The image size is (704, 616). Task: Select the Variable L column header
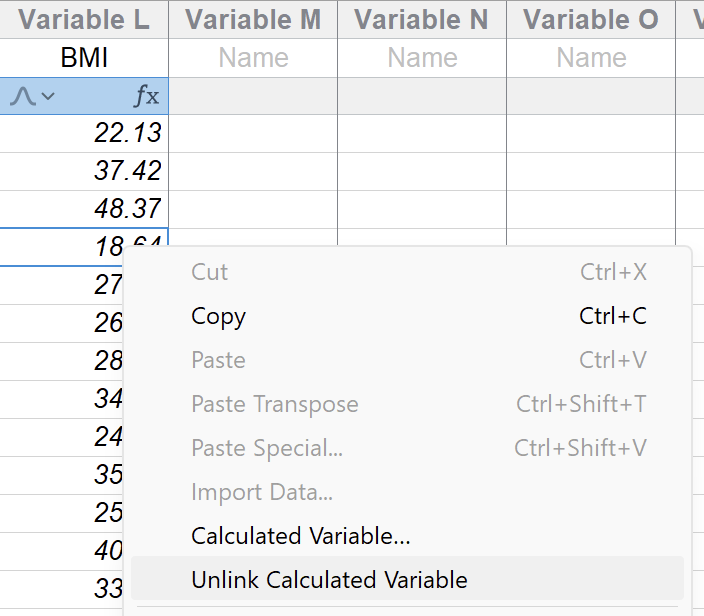pyautogui.click(x=84, y=19)
